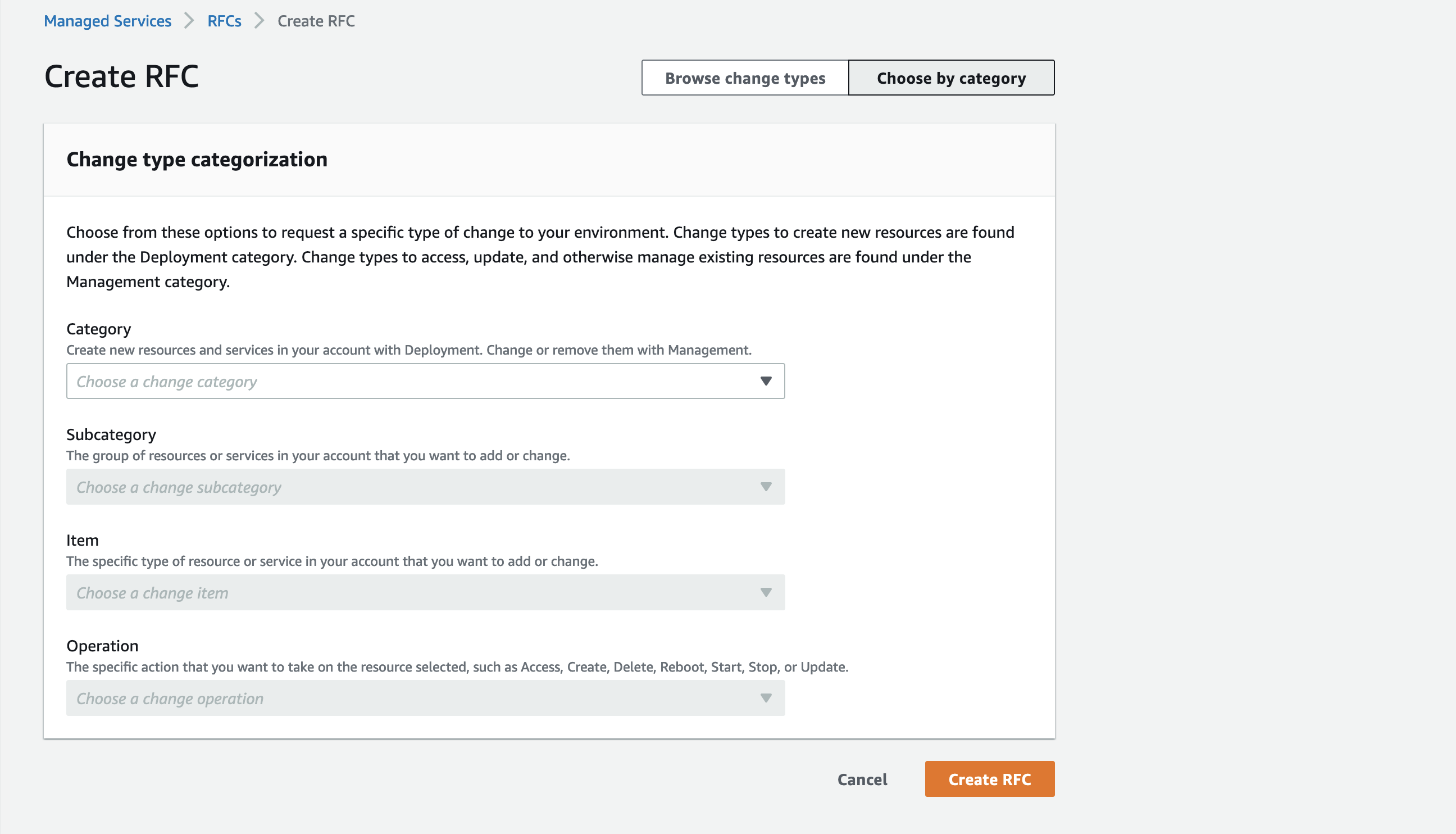Click the Choose a change operation field

pos(401,697)
